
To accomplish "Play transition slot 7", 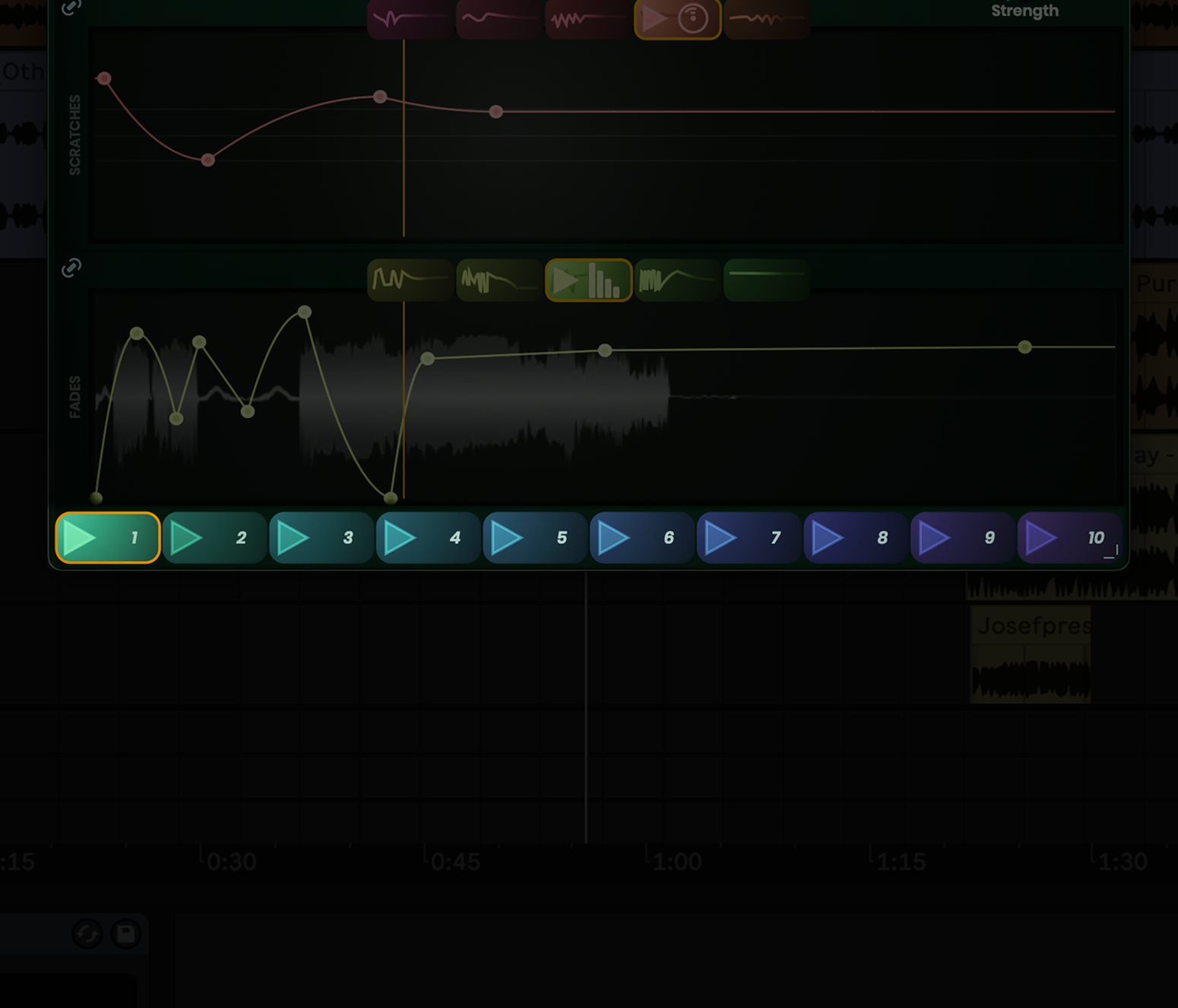I will (749, 537).
